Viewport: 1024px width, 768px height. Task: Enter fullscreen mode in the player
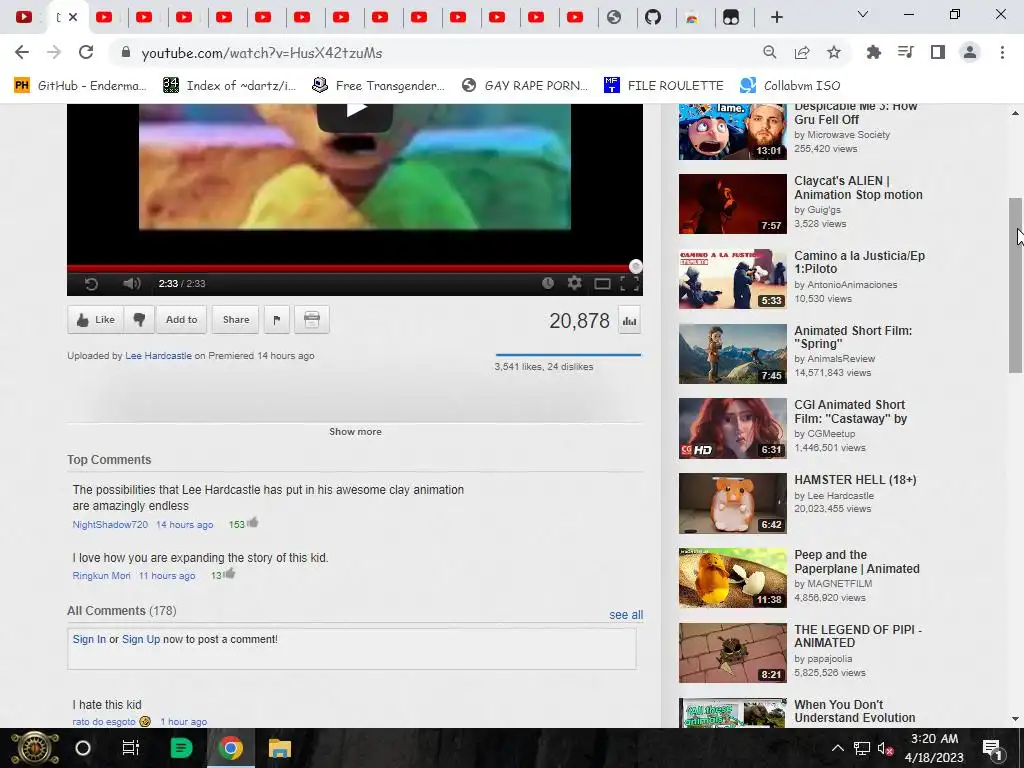[629, 283]
